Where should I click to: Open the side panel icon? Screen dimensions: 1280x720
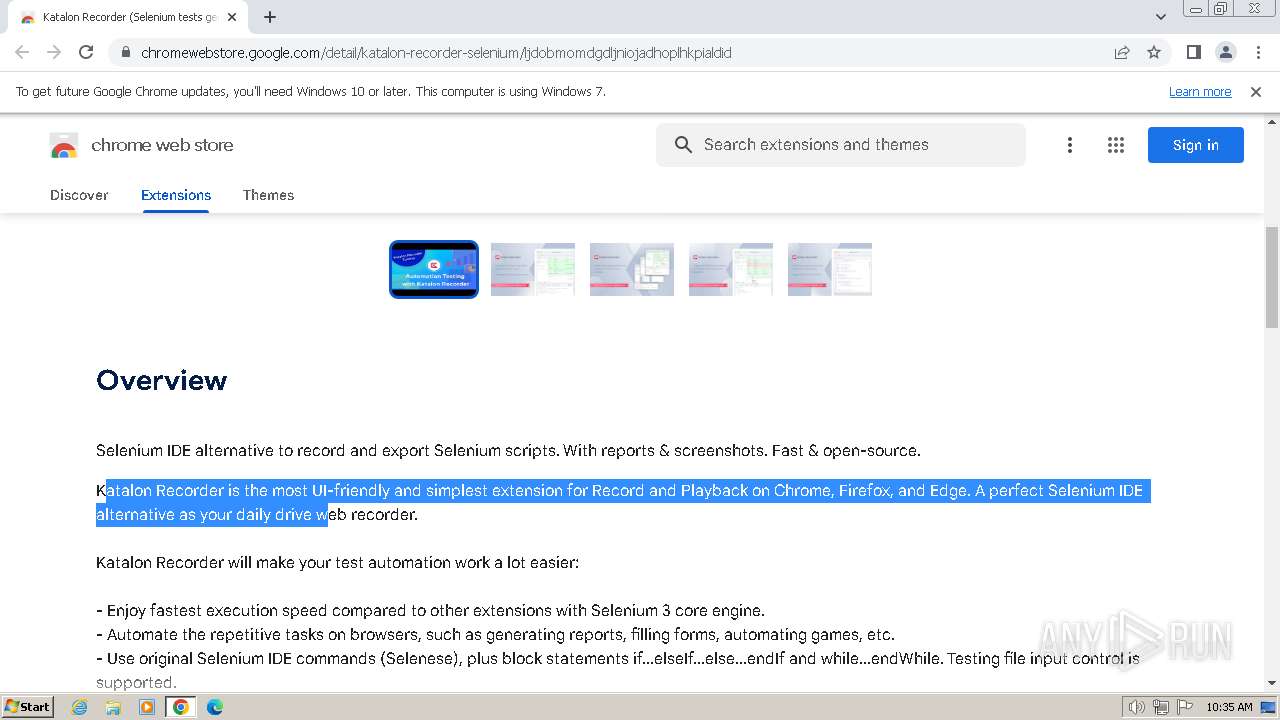tap(1193, 52)
